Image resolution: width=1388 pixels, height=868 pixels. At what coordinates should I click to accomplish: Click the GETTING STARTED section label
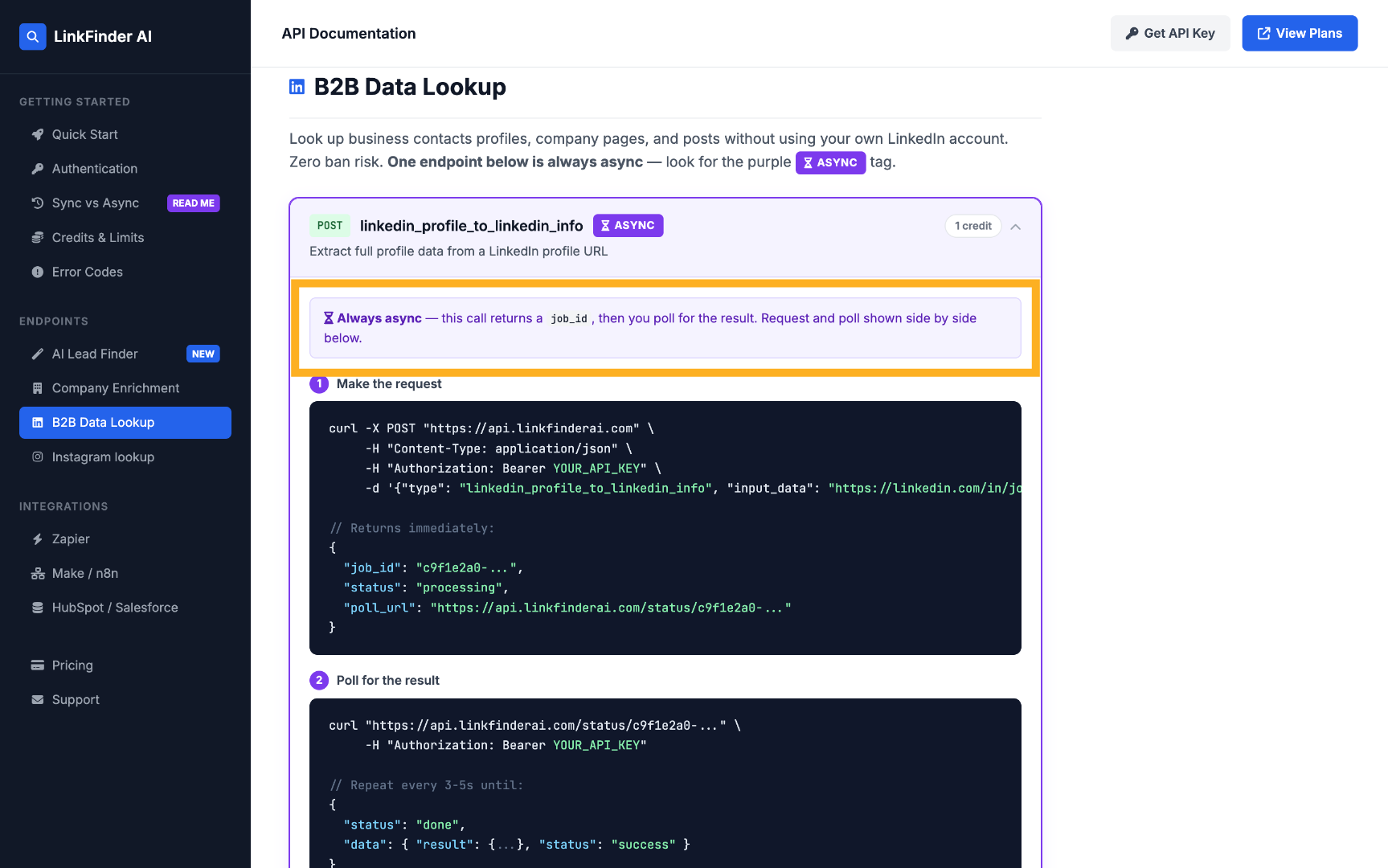point(75,102)
